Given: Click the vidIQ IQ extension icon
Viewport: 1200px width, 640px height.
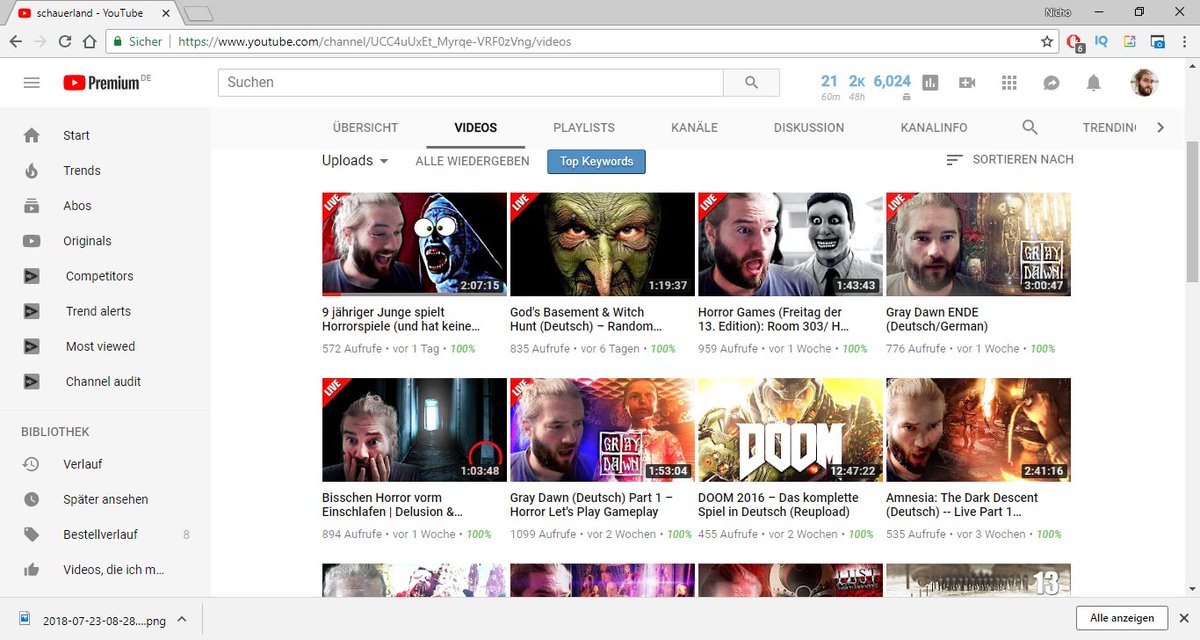Looking at the screenshot, I should [1101, 42].
